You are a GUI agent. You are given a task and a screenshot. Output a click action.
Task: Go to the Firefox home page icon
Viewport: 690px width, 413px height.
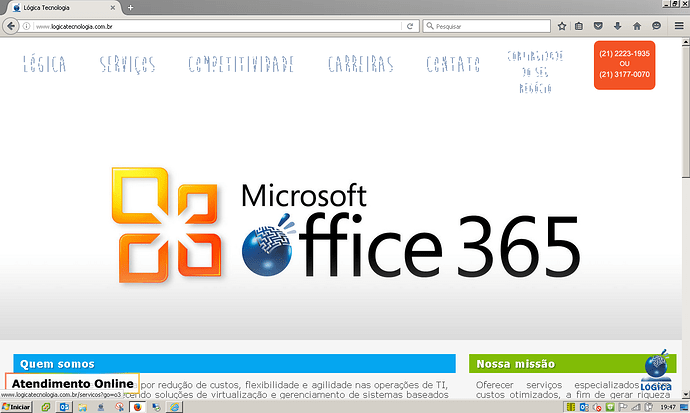pyautogui.click(x=637, y=26)
